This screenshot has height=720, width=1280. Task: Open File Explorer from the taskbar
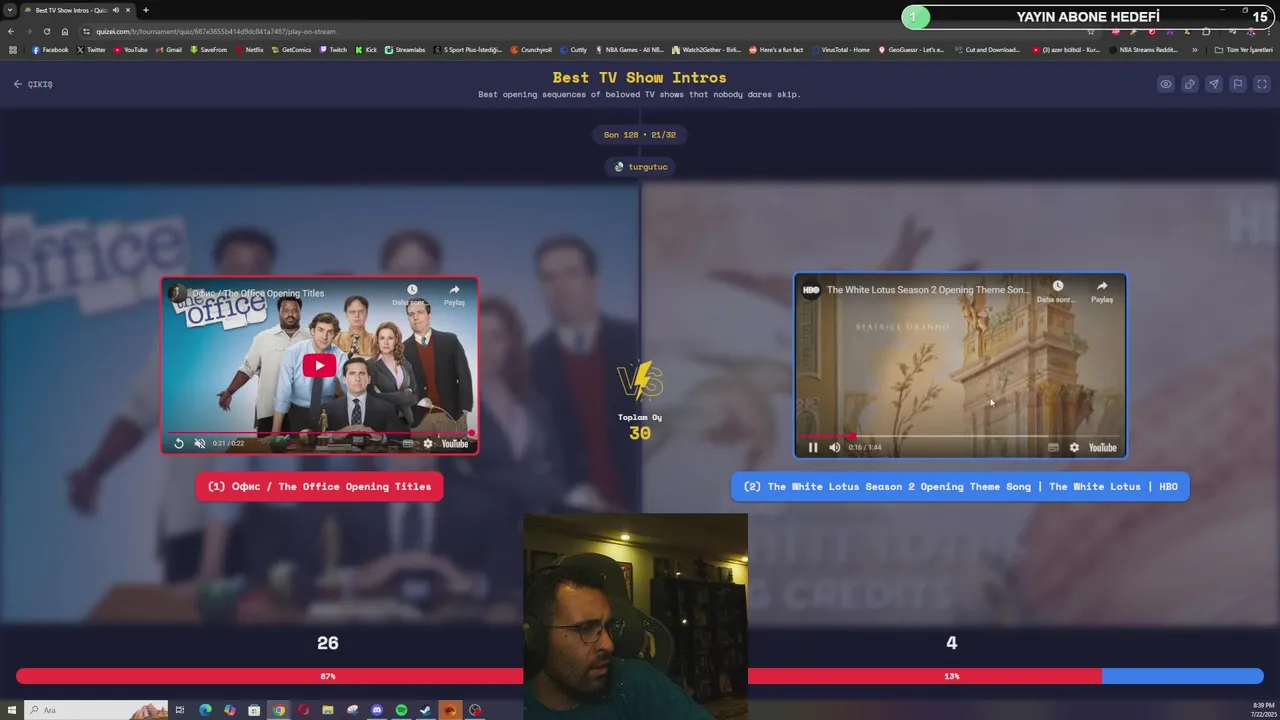coord(327,710)
